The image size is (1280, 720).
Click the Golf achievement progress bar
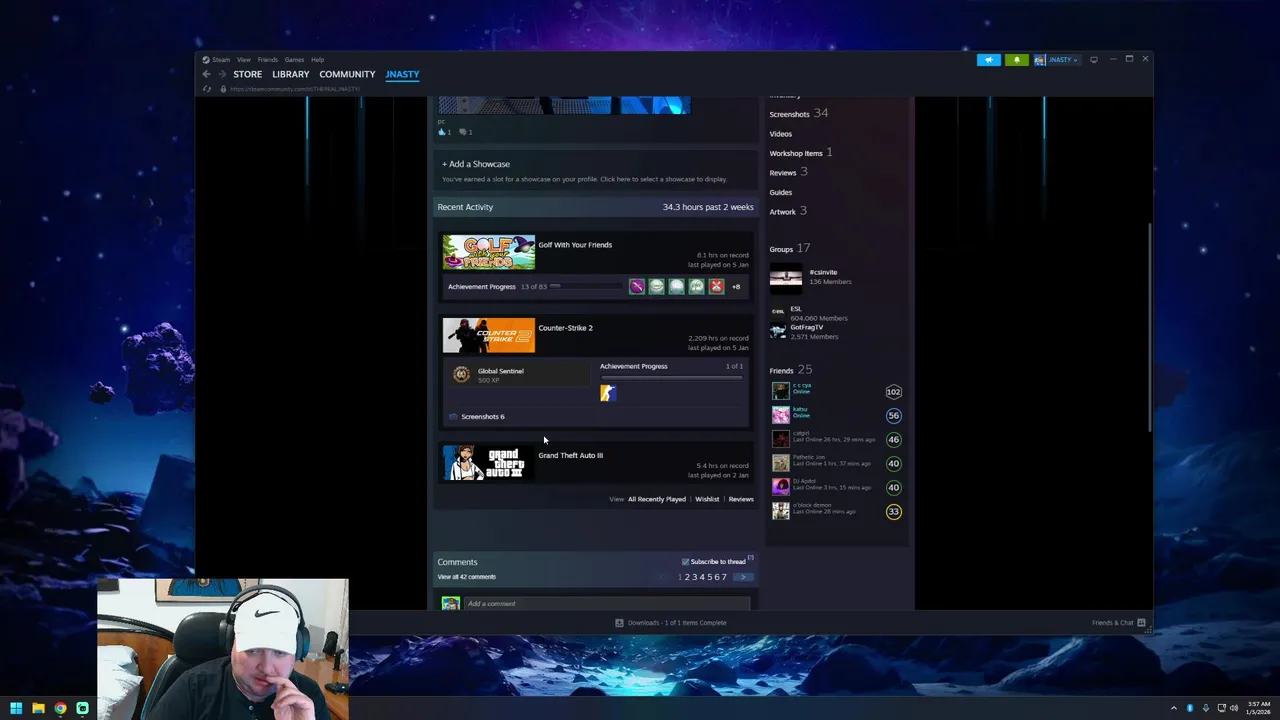click(586, 287)
